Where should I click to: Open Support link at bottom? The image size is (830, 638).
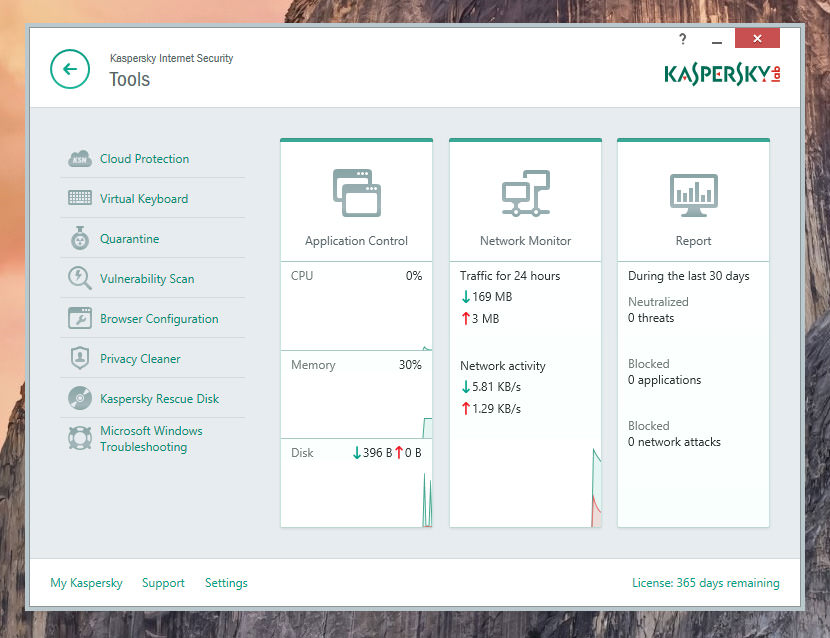(x=163, y=583)
